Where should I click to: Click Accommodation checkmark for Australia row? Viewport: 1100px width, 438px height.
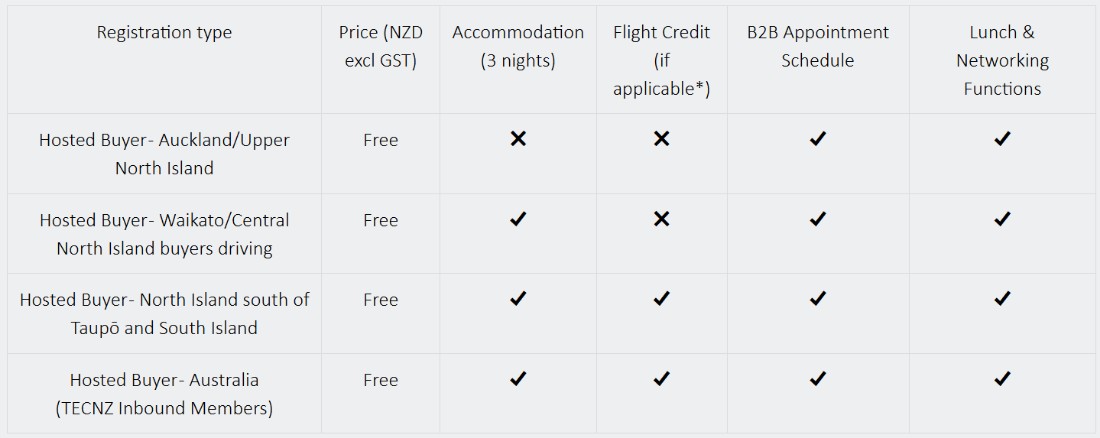[x=518, y=379]
